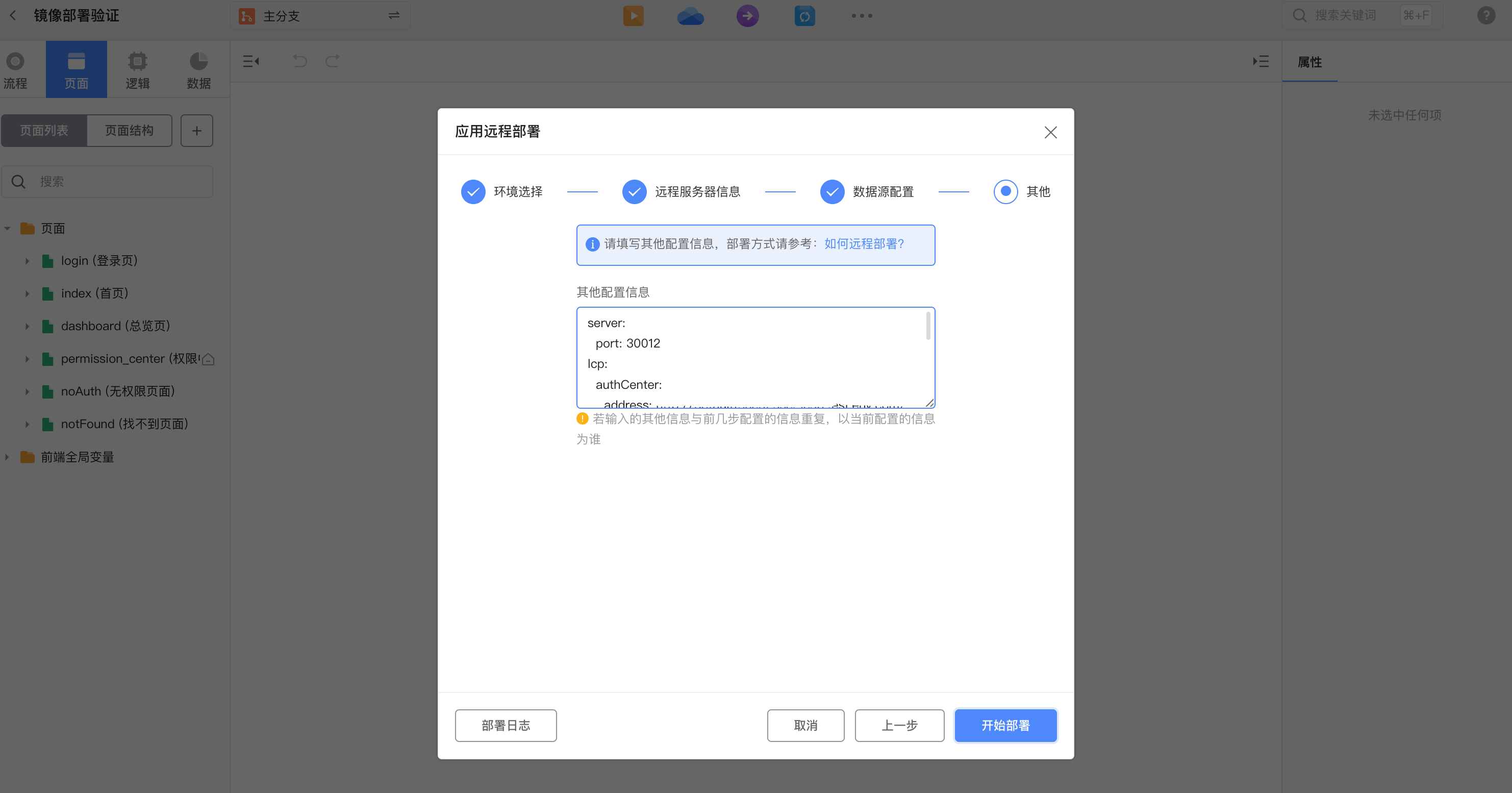The image size is (1512, 793).
Task: Jump to the 环境选择 step
Action: pos(502,192)
